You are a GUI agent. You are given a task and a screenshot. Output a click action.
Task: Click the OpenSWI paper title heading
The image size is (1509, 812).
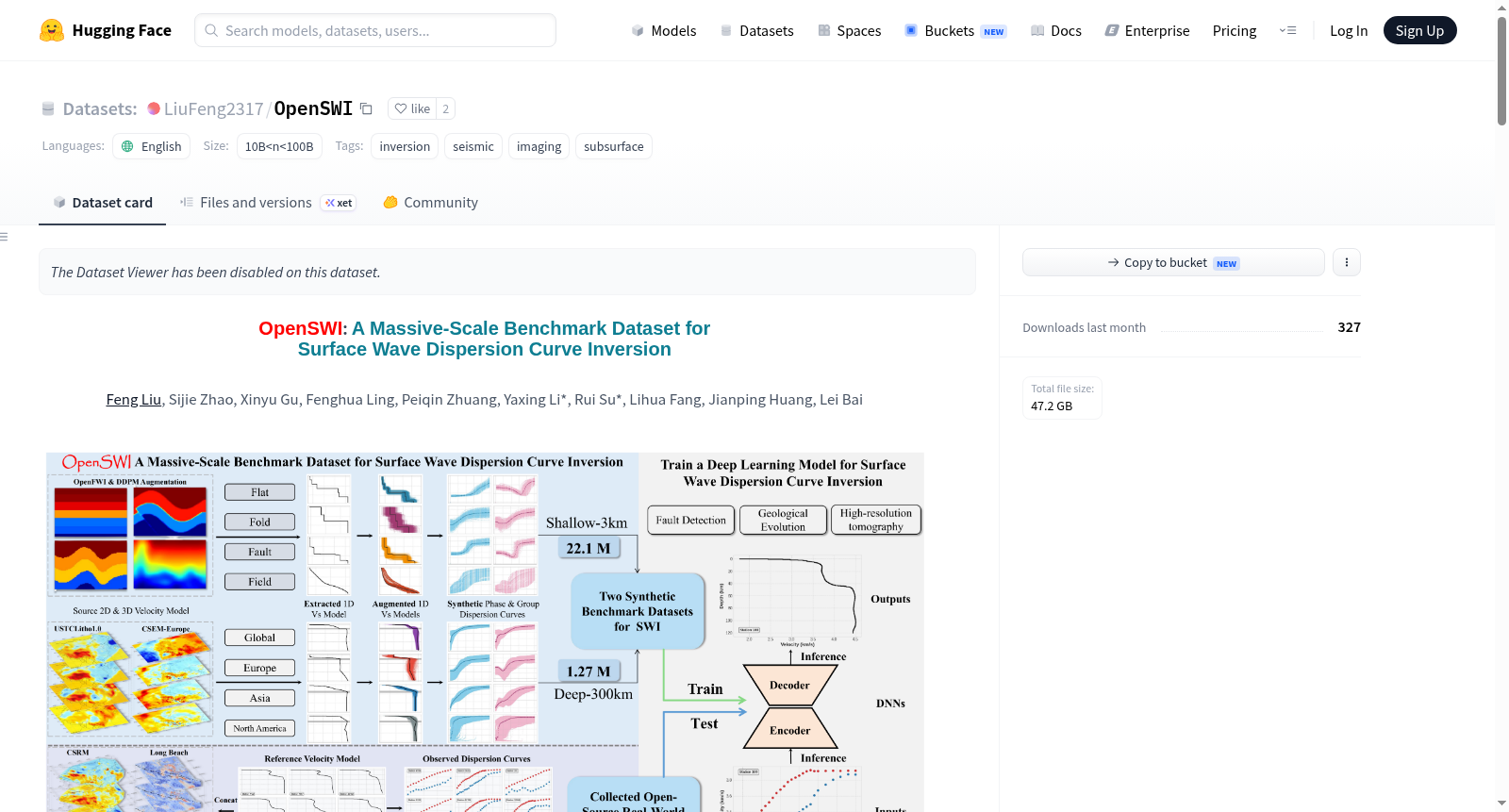coord(485,339)
